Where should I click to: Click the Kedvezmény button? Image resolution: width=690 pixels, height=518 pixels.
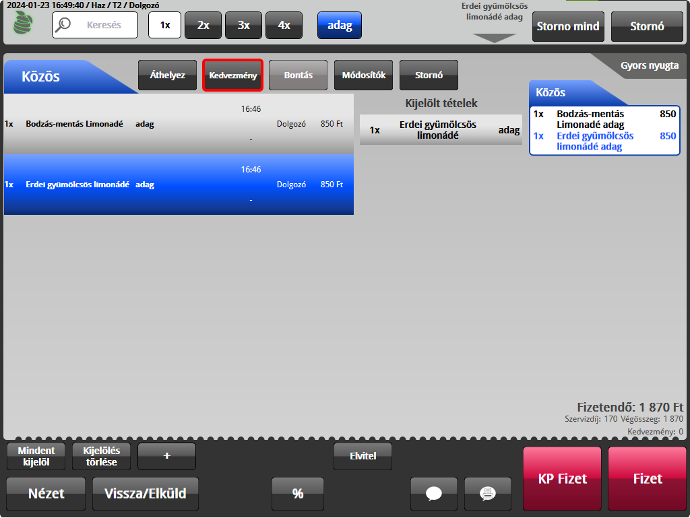[233, 75]
